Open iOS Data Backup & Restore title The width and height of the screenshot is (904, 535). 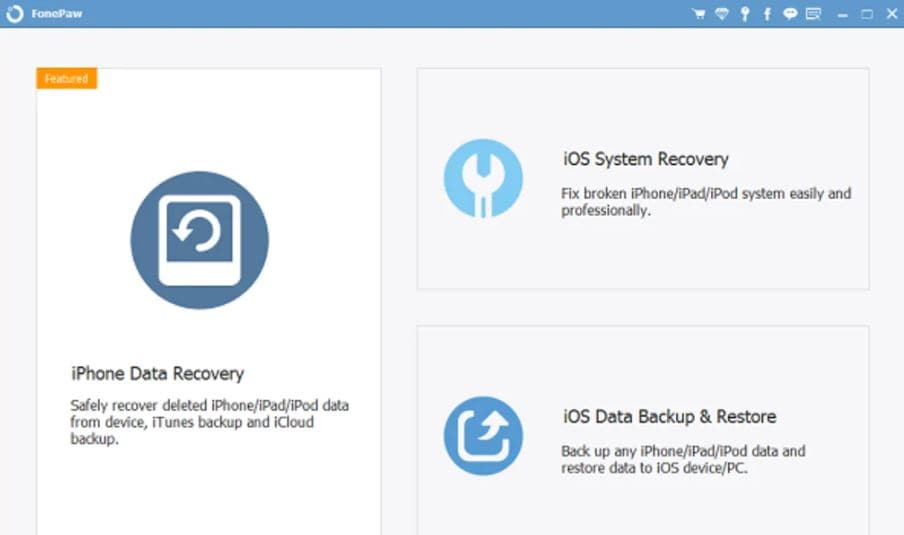click(x=669, y=416)
